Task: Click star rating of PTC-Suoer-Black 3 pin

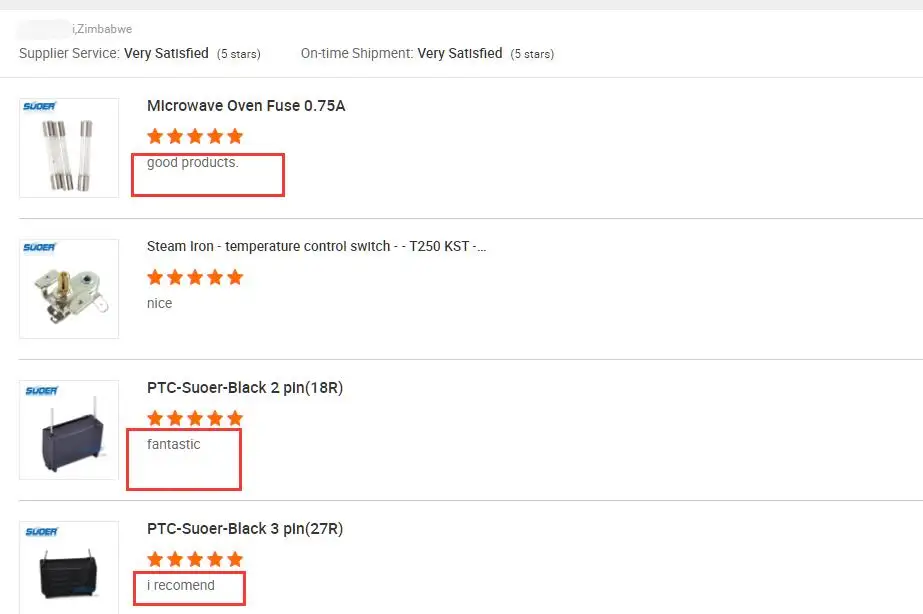Action: point(195,559)
